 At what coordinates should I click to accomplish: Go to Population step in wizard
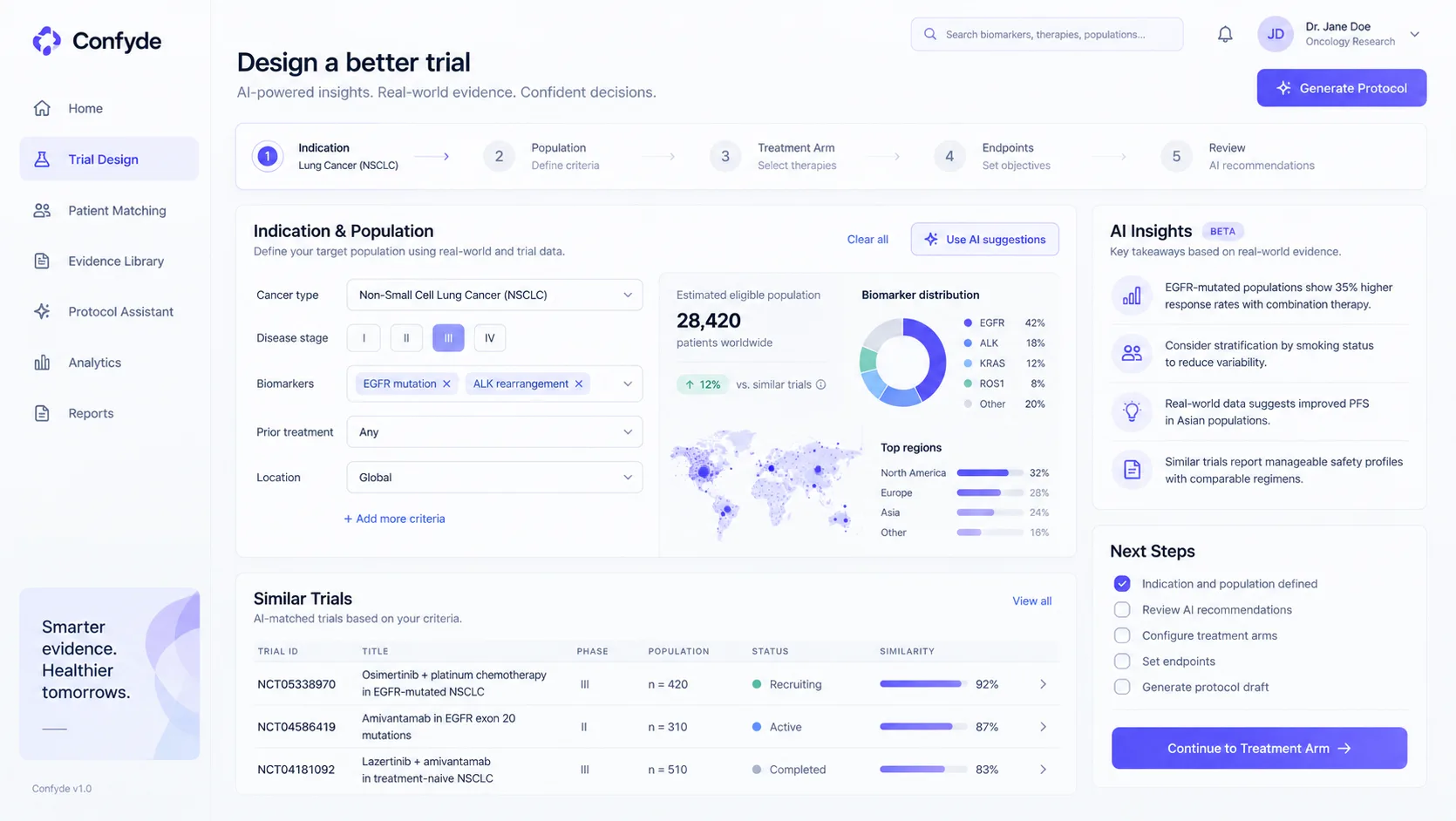coord(542,156)
